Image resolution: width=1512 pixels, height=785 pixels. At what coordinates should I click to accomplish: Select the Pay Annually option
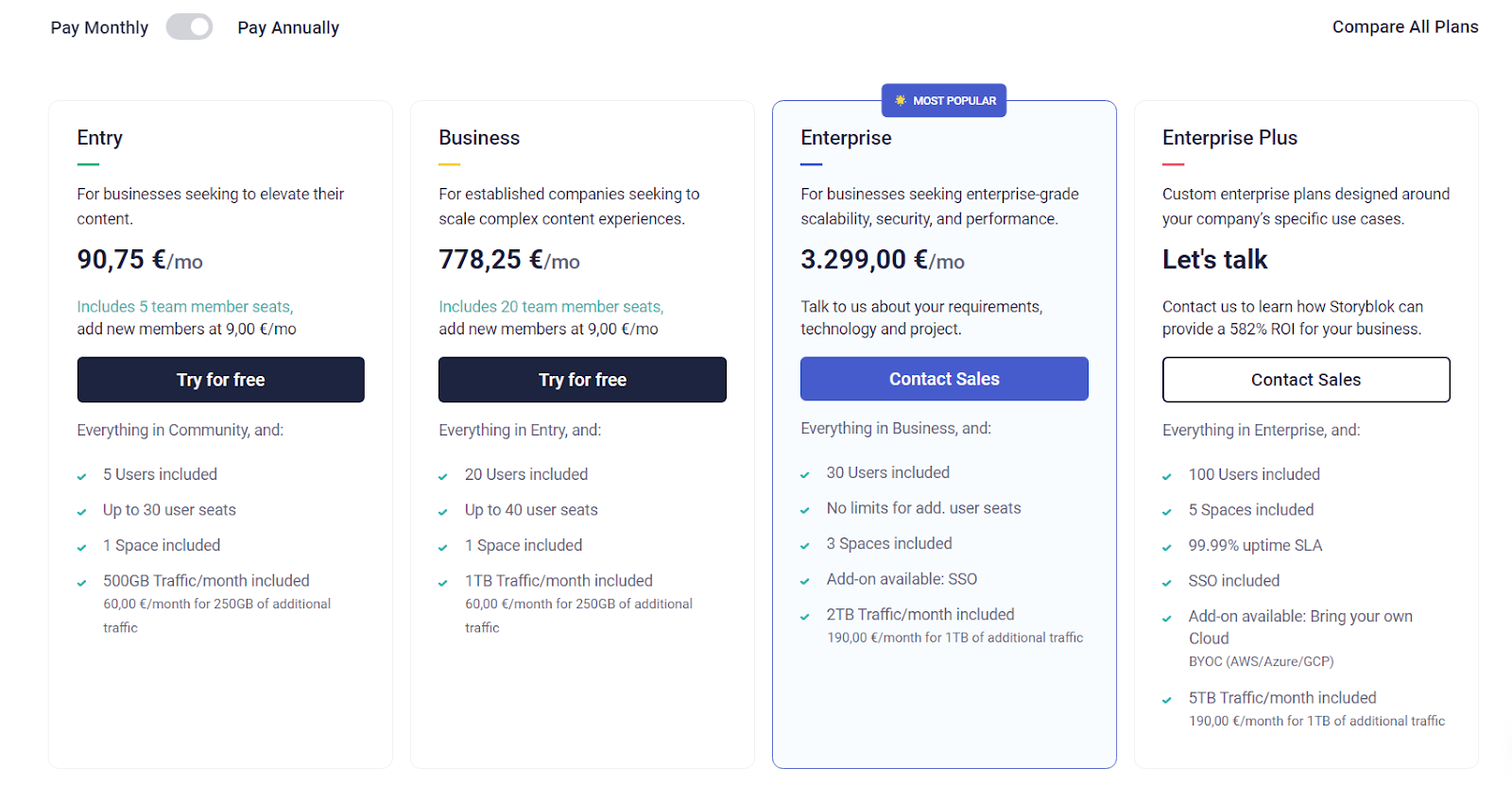click(x=288, y=26)
